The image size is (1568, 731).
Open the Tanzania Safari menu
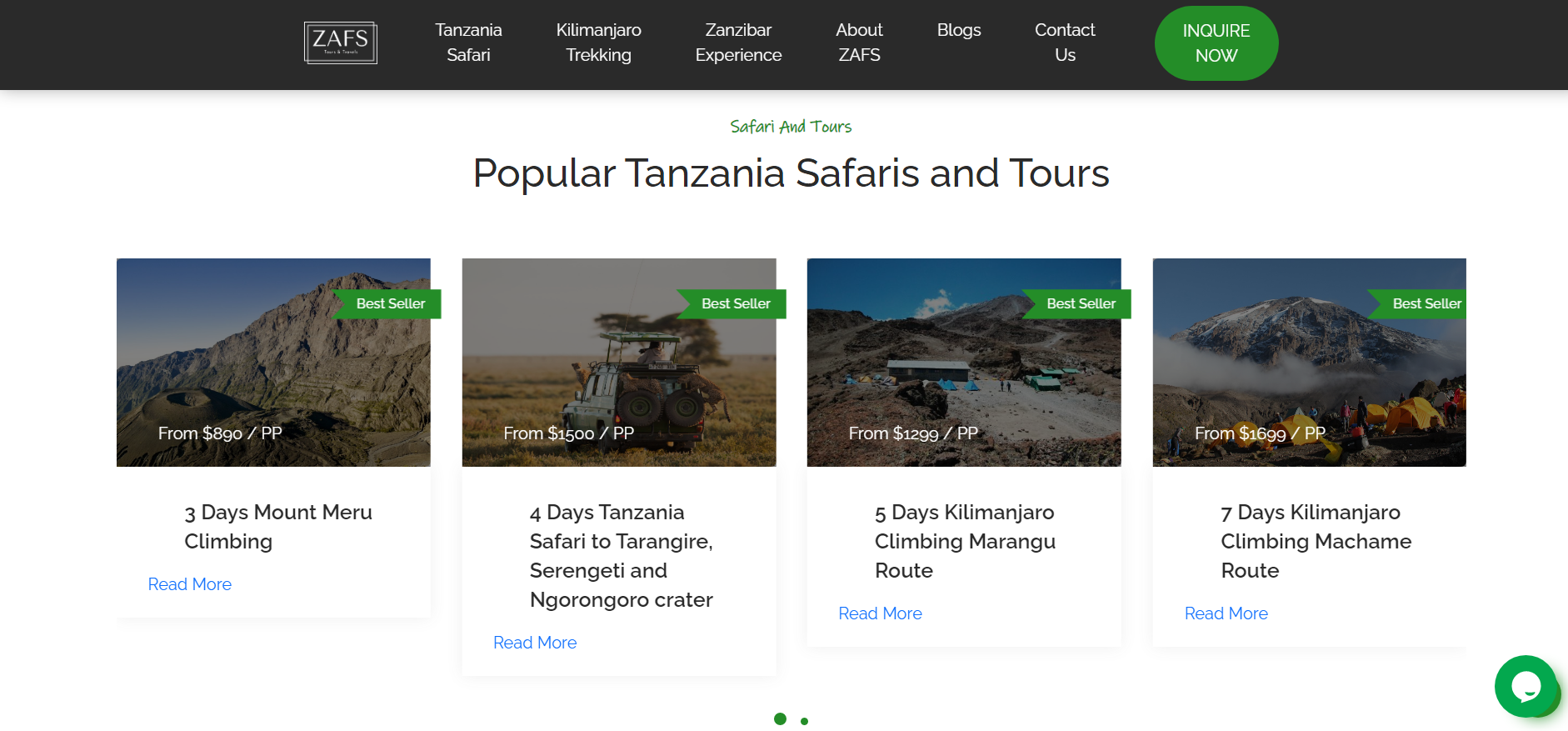point(468,43)
